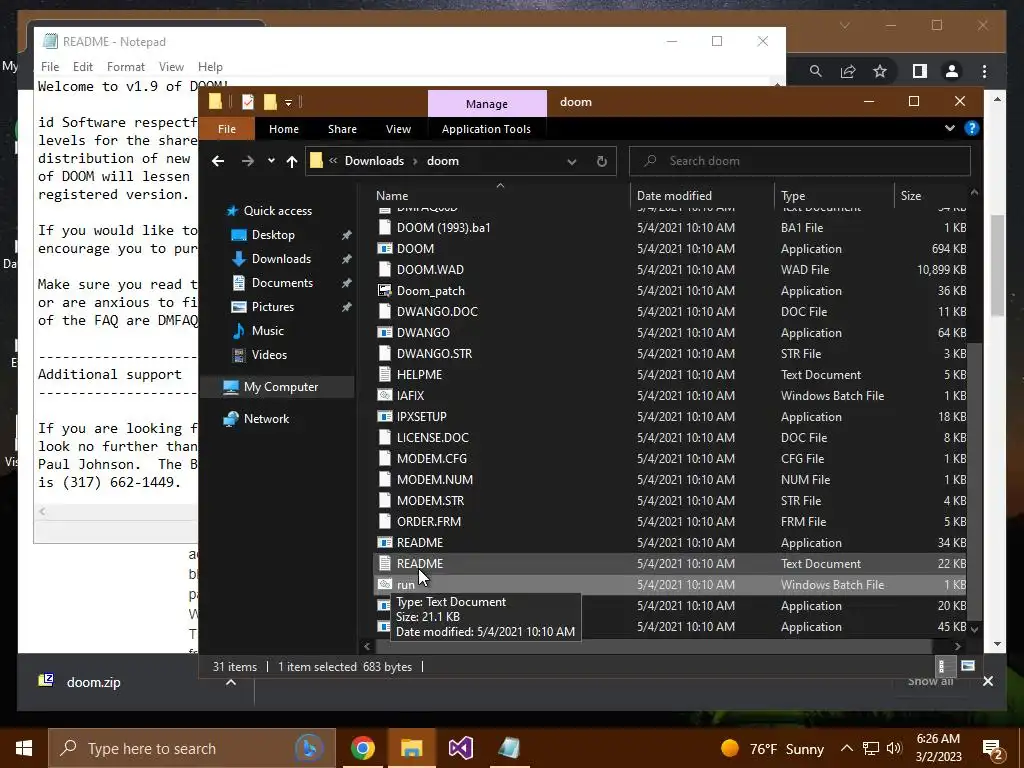Click Properties icon in quick access toolbar

[x=248, y=102]
